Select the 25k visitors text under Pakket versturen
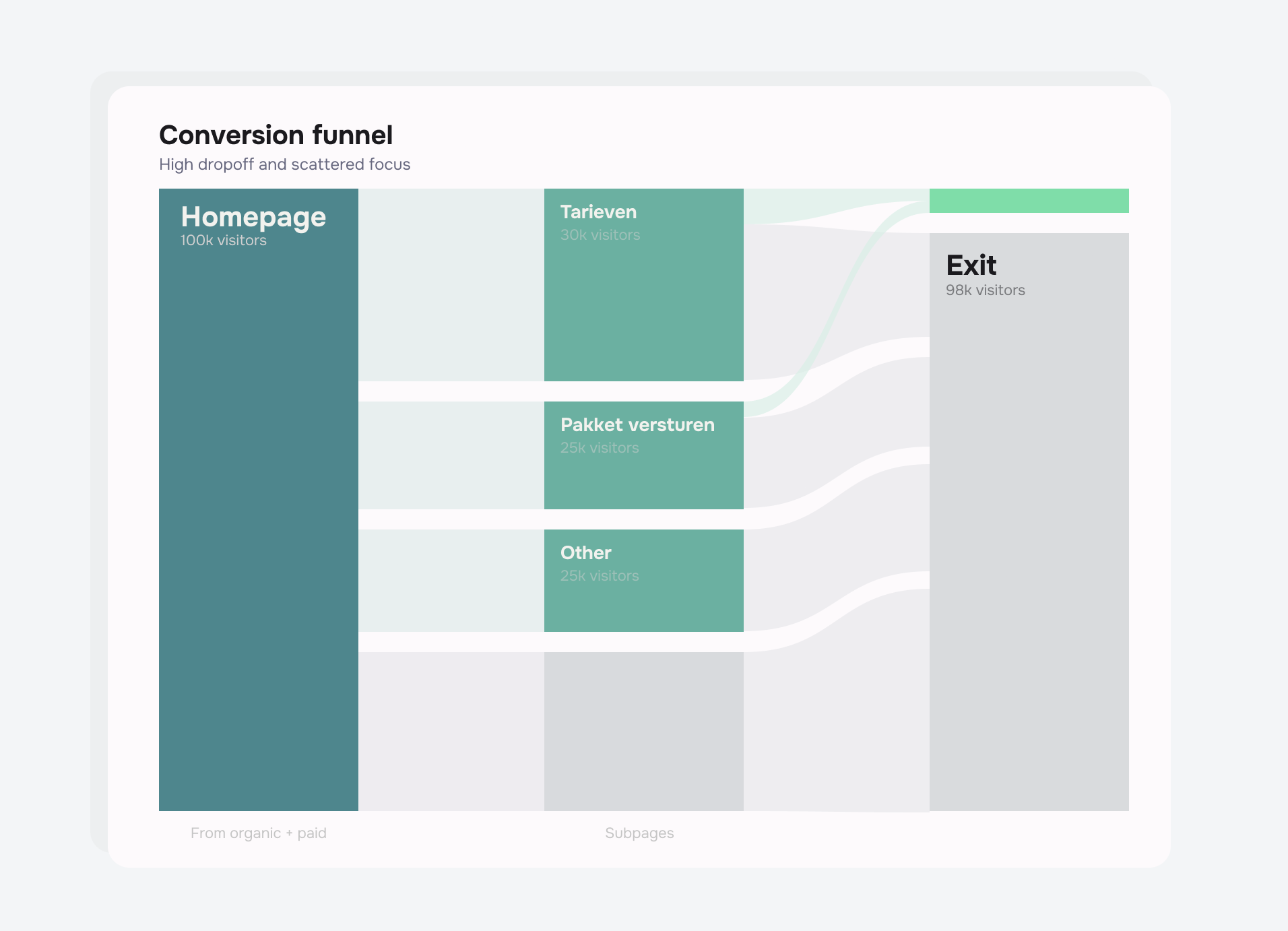 [x=599, y=448]
